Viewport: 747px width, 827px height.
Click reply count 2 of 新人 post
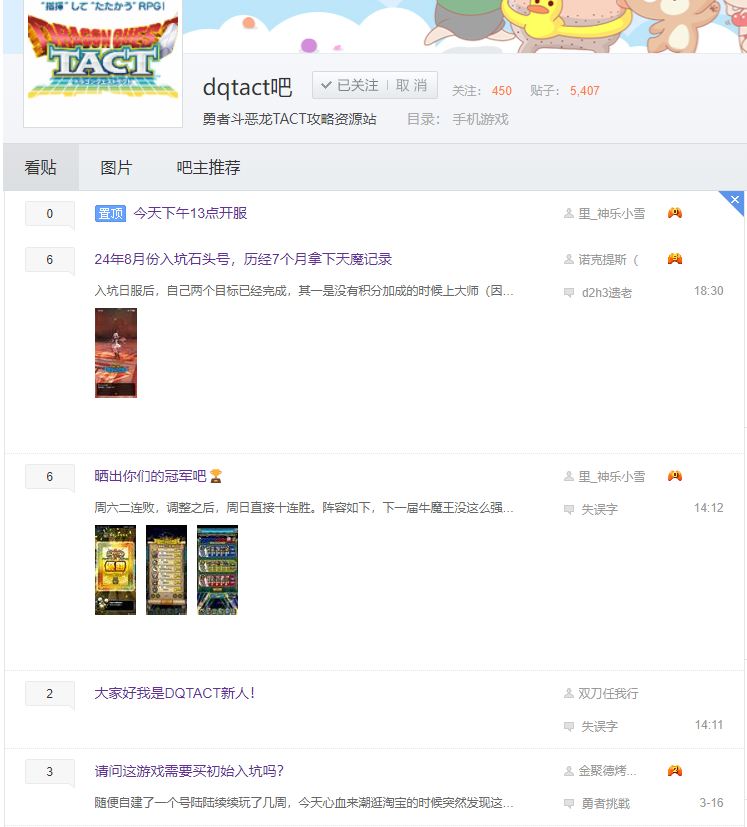[x=50, y=694]
